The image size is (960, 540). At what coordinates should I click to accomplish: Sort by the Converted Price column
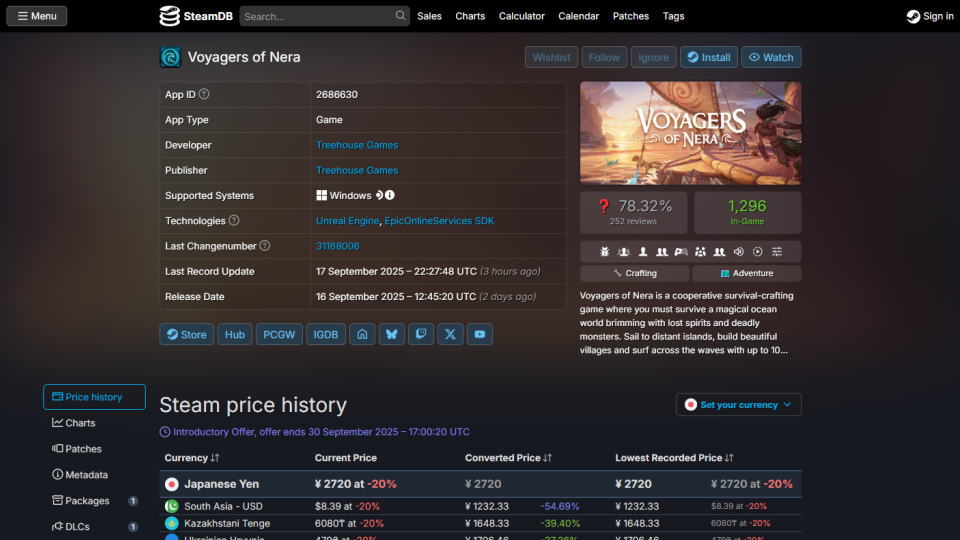pyautogui.click(x=508, y=458)
